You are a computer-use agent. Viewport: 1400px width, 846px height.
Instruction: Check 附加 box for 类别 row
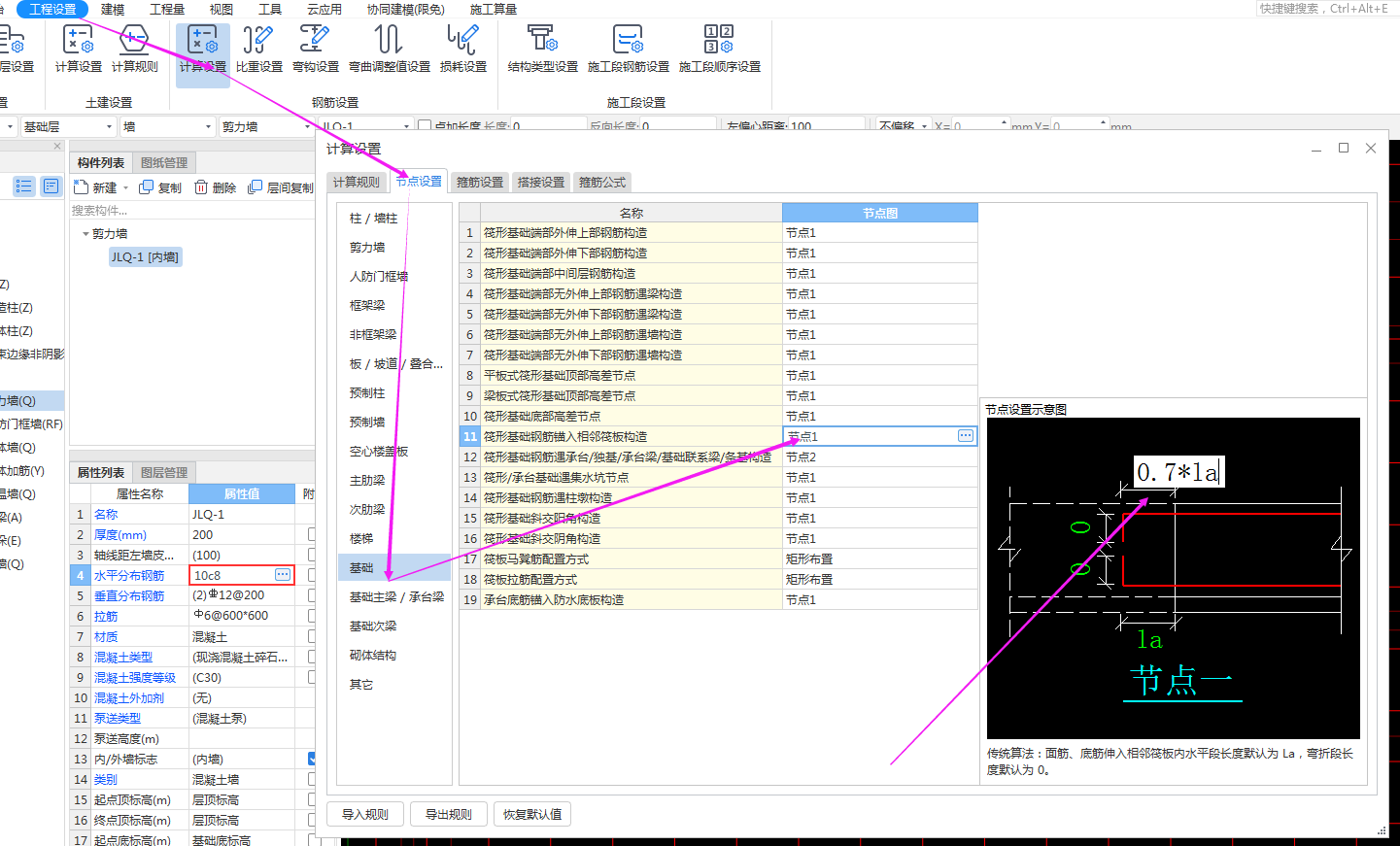(312, 779)
